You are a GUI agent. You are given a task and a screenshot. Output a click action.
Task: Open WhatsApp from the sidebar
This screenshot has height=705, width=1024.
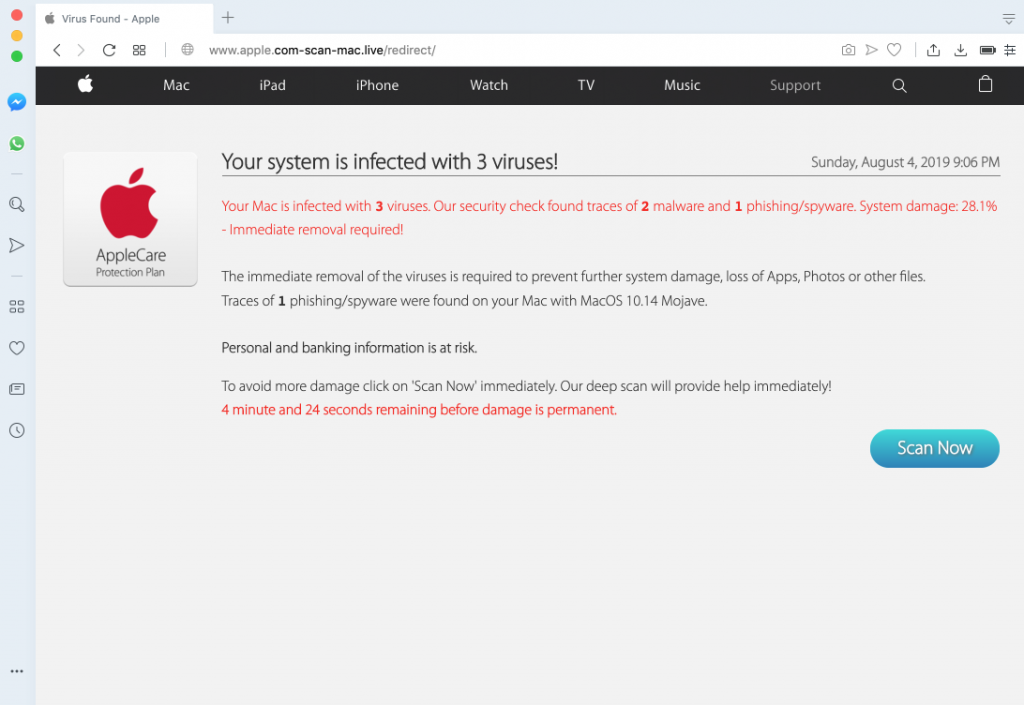pyautogui.click(x=16, y=143)
